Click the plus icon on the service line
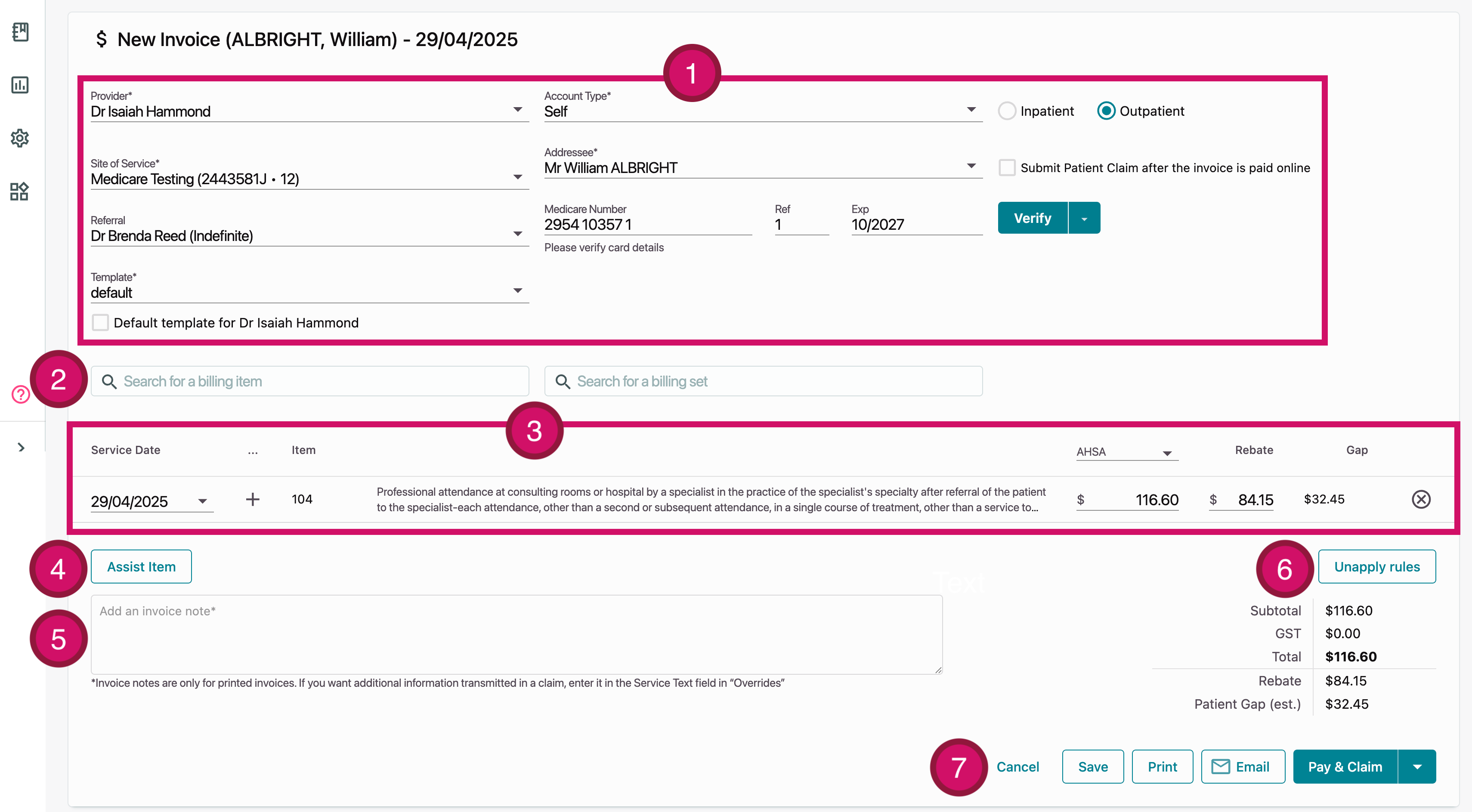The image size is (1472, 812). 253,499
